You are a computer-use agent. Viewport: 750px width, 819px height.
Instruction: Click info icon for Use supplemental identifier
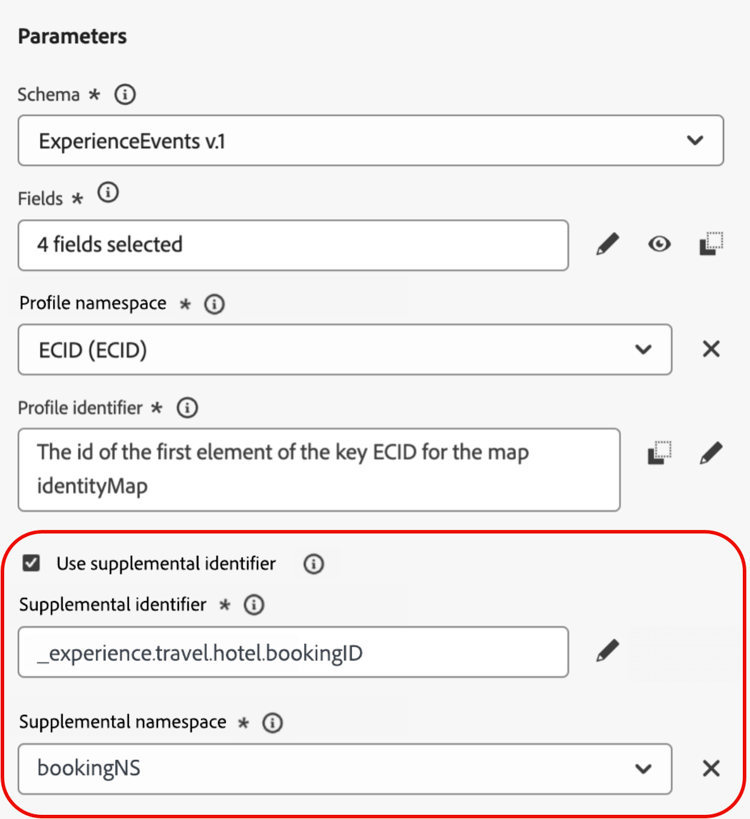(x=314, y=564)
